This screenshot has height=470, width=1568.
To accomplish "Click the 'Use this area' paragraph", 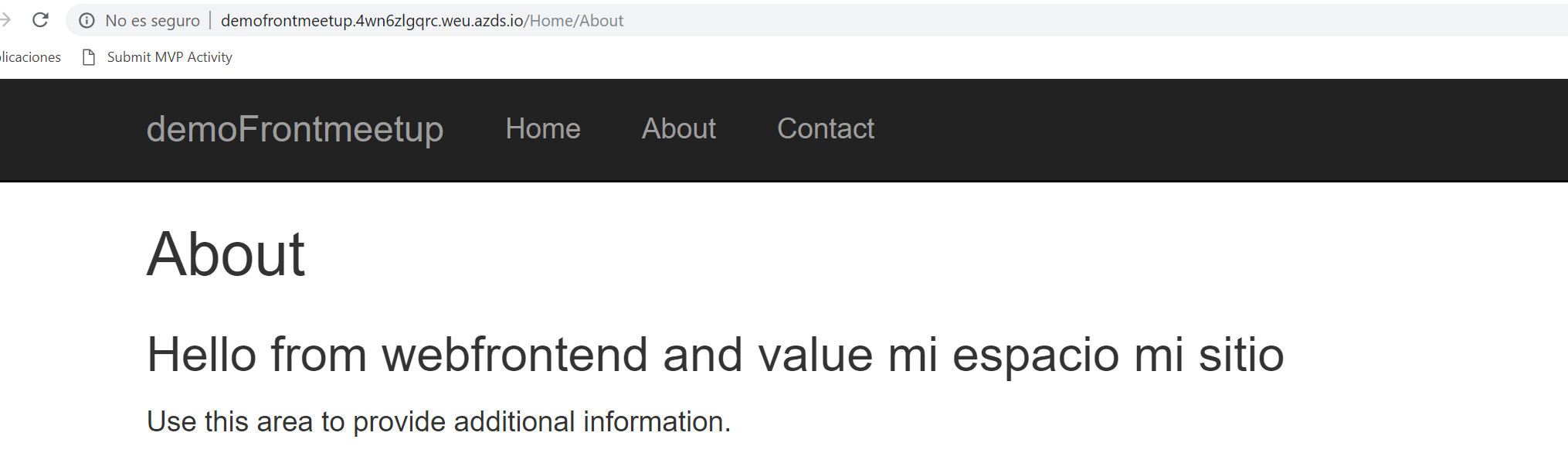I will pos(438,422).
